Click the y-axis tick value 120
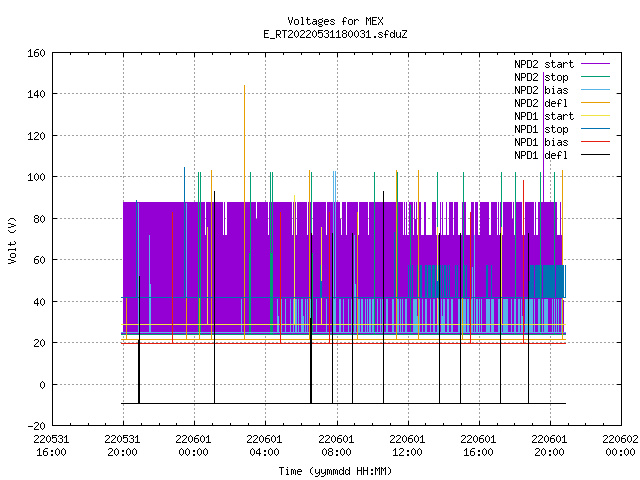 36,136
